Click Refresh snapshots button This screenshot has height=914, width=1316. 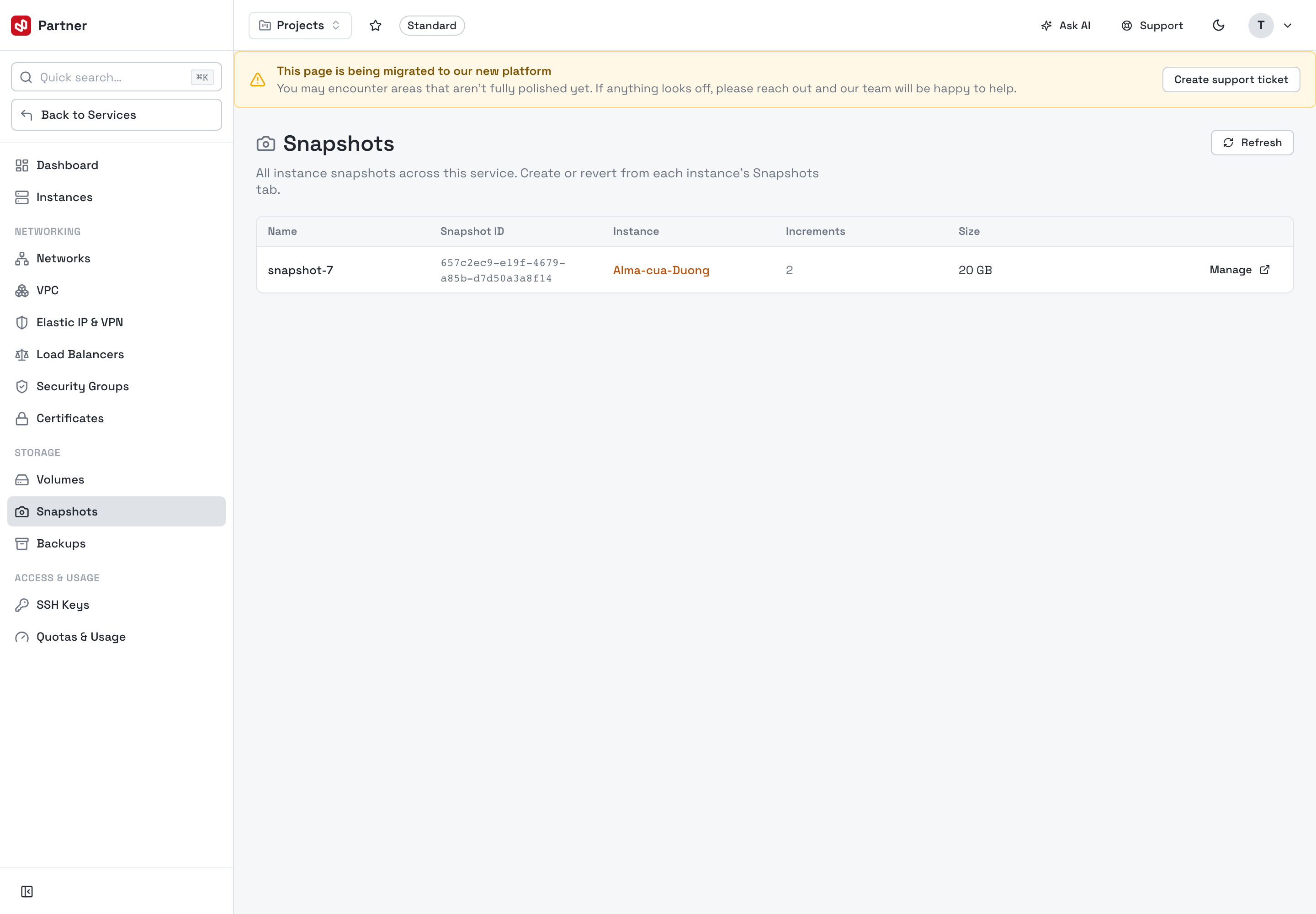point(1252,143)
